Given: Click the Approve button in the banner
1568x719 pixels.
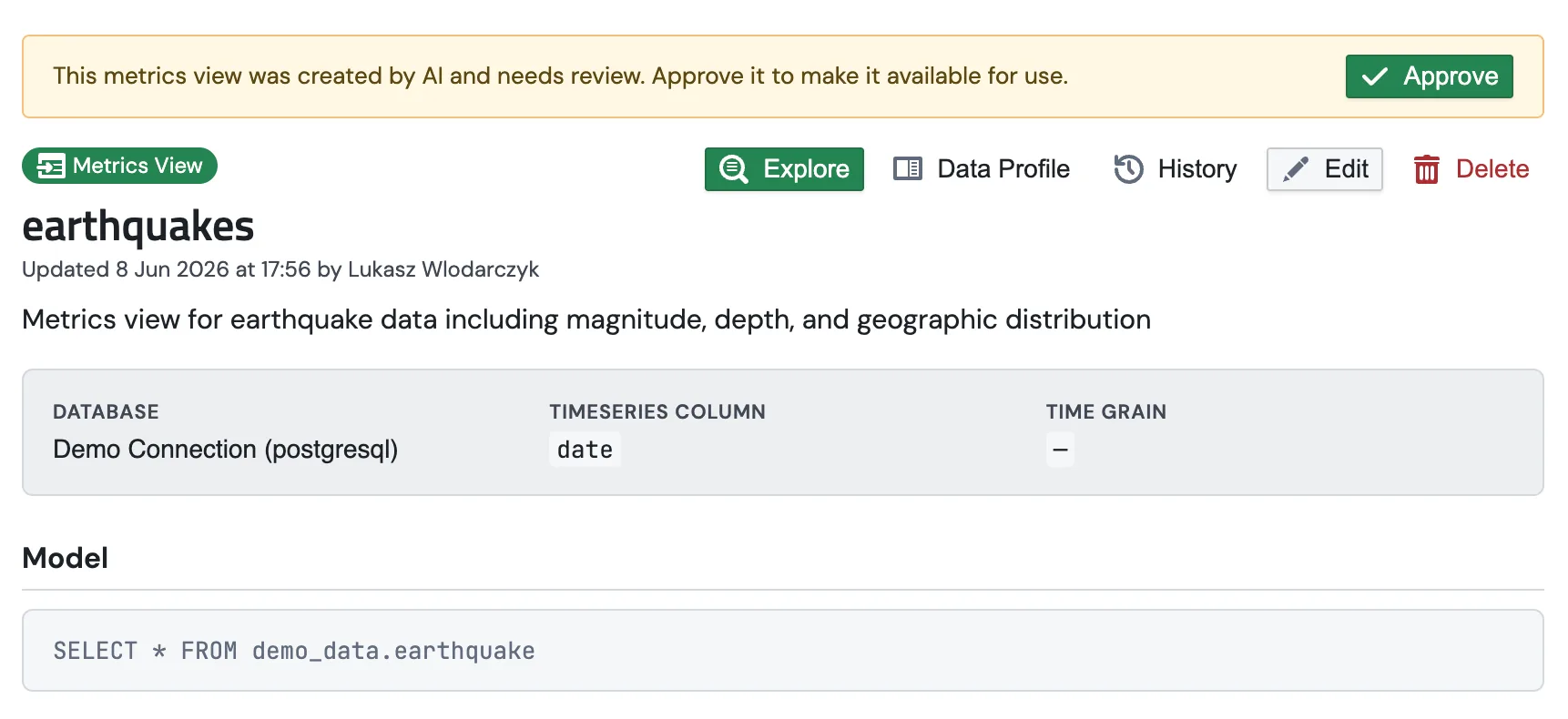Looking at the screenshot, I should pos(1429,76).
